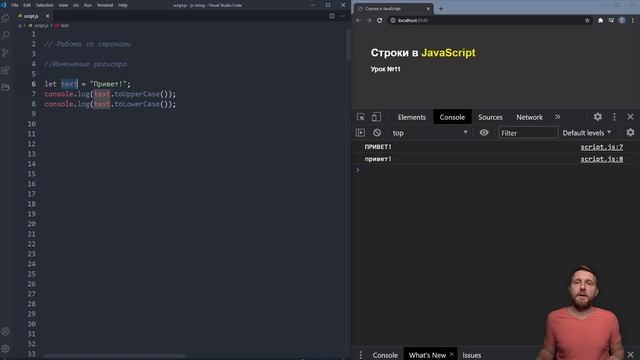Select the Issues drawer tab
Image resolution: width=640 pixels, height=360 pixels.
coord(471,355)
